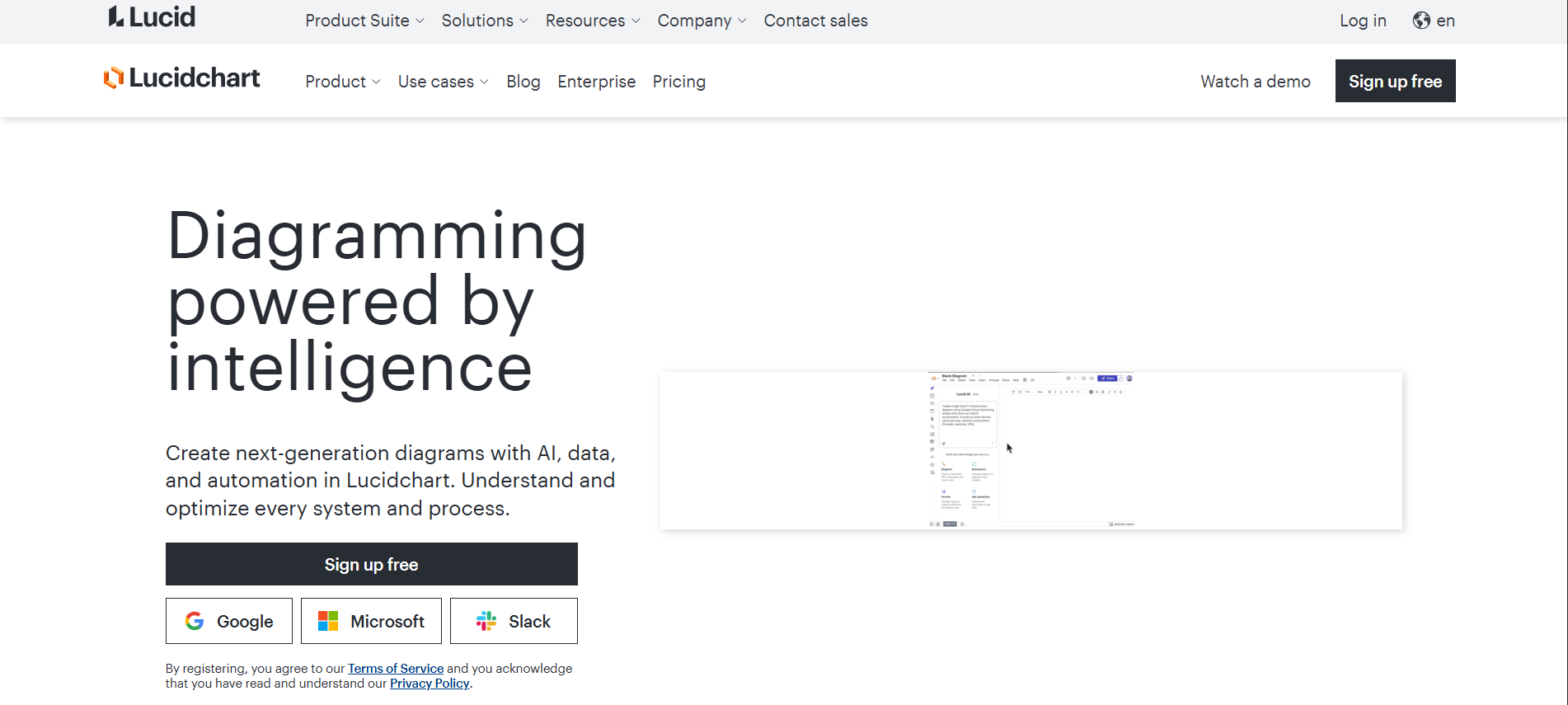
Task: Go to Contact sales
Action: [x=815, y=21]
